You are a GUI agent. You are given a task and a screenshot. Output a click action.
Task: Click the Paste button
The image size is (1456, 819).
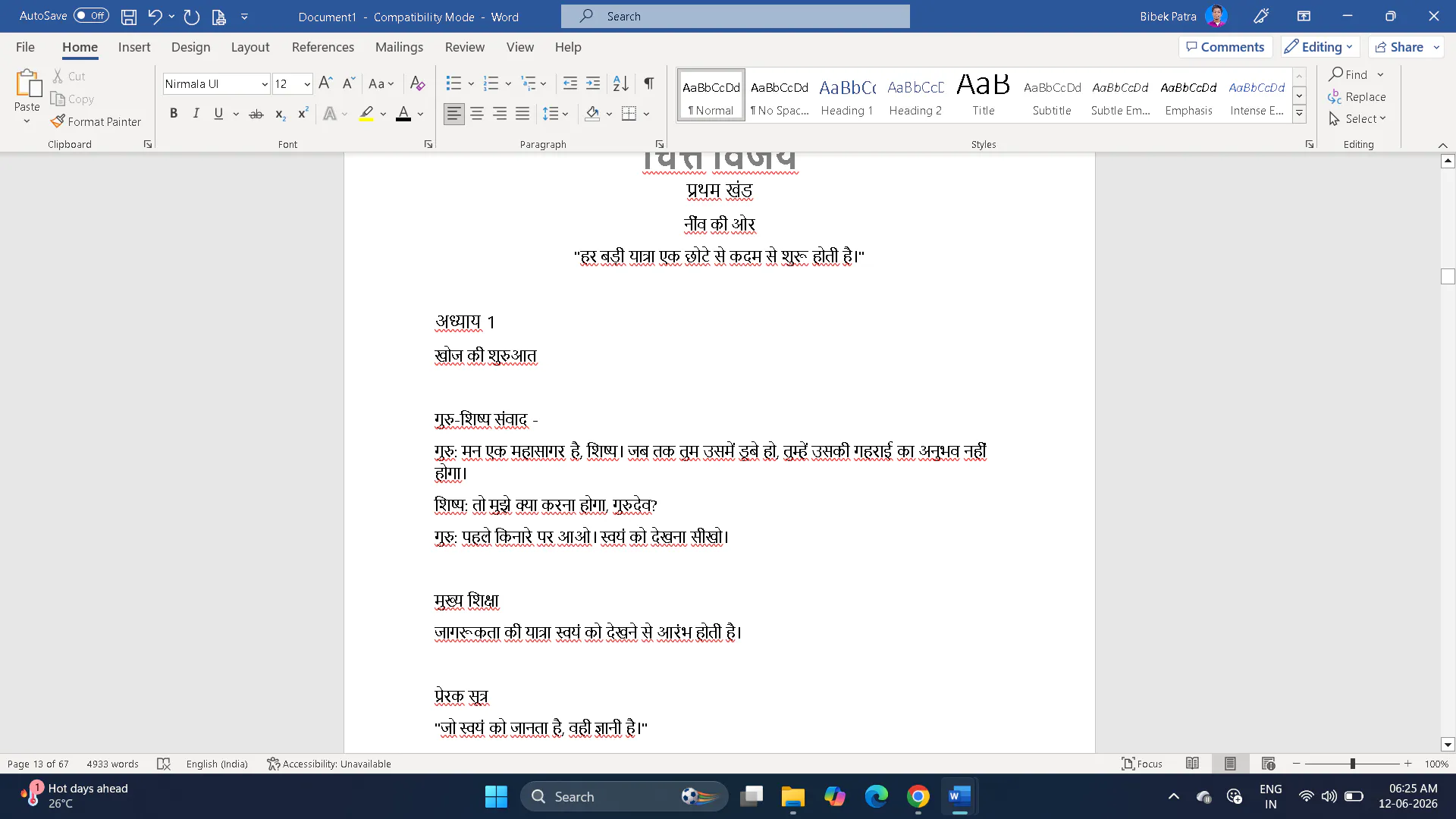click(x=27, y=97)
